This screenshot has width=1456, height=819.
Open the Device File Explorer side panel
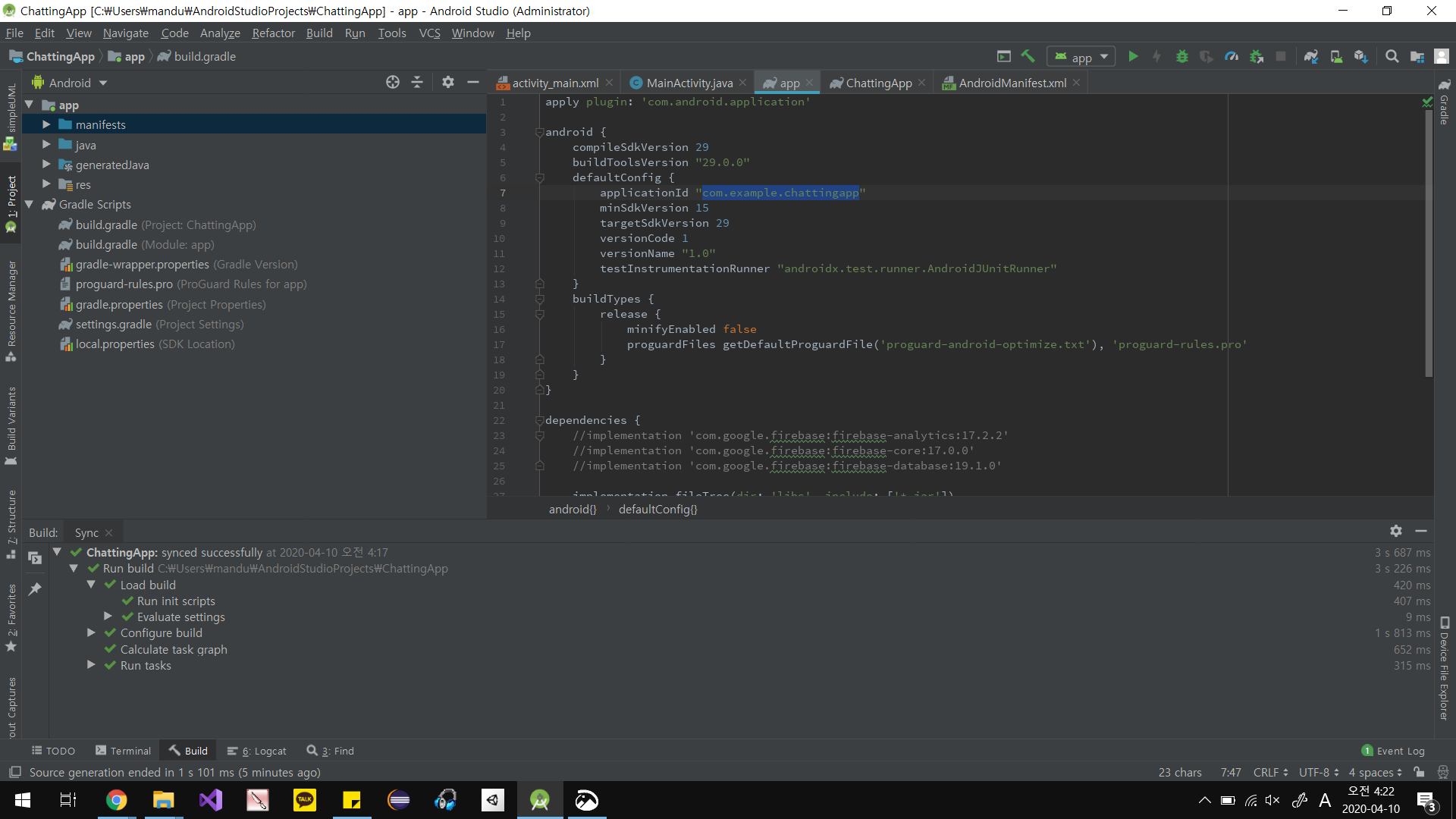tap(1445, 668)
